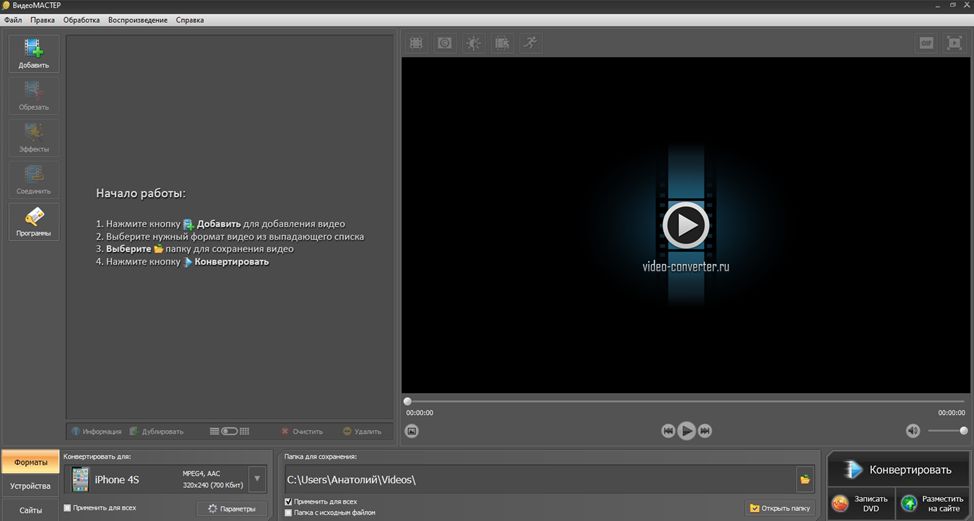This screenshot has width=974, height=521.
Task: Enable left 'Применить для всех' under format
Action: click(x=68, y=508)
